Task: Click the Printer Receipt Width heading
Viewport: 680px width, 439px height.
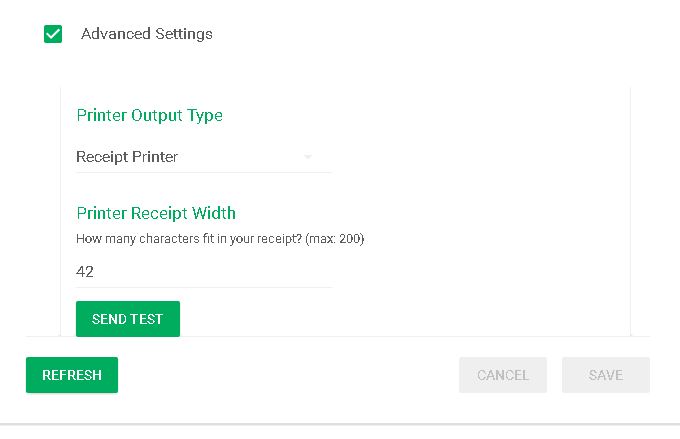Action: (156, 213)
